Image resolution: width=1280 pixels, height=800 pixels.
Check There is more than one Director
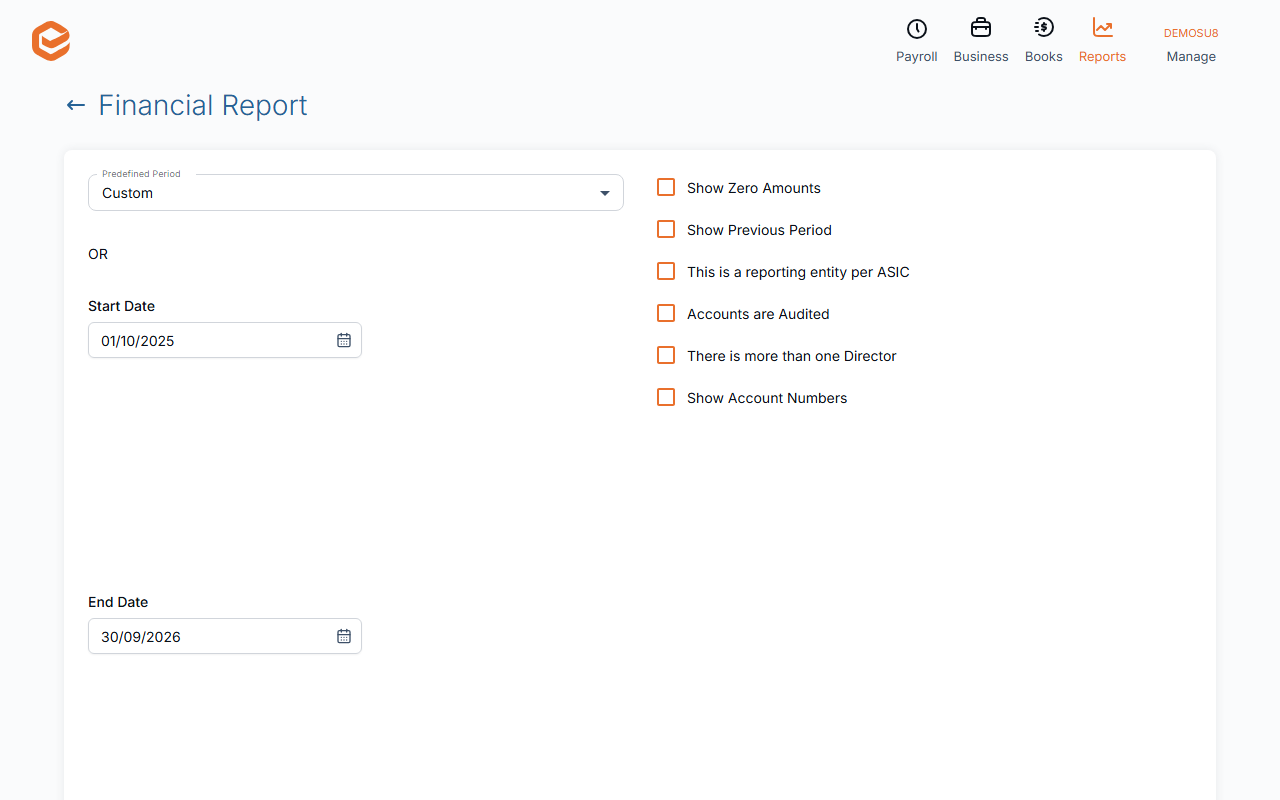point(666,355)
